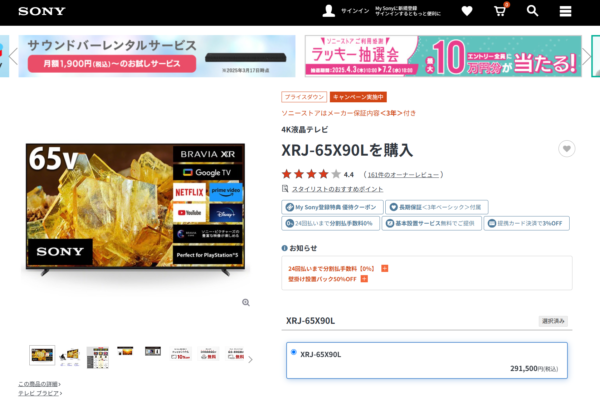Select the second product thumbnail

70,357
